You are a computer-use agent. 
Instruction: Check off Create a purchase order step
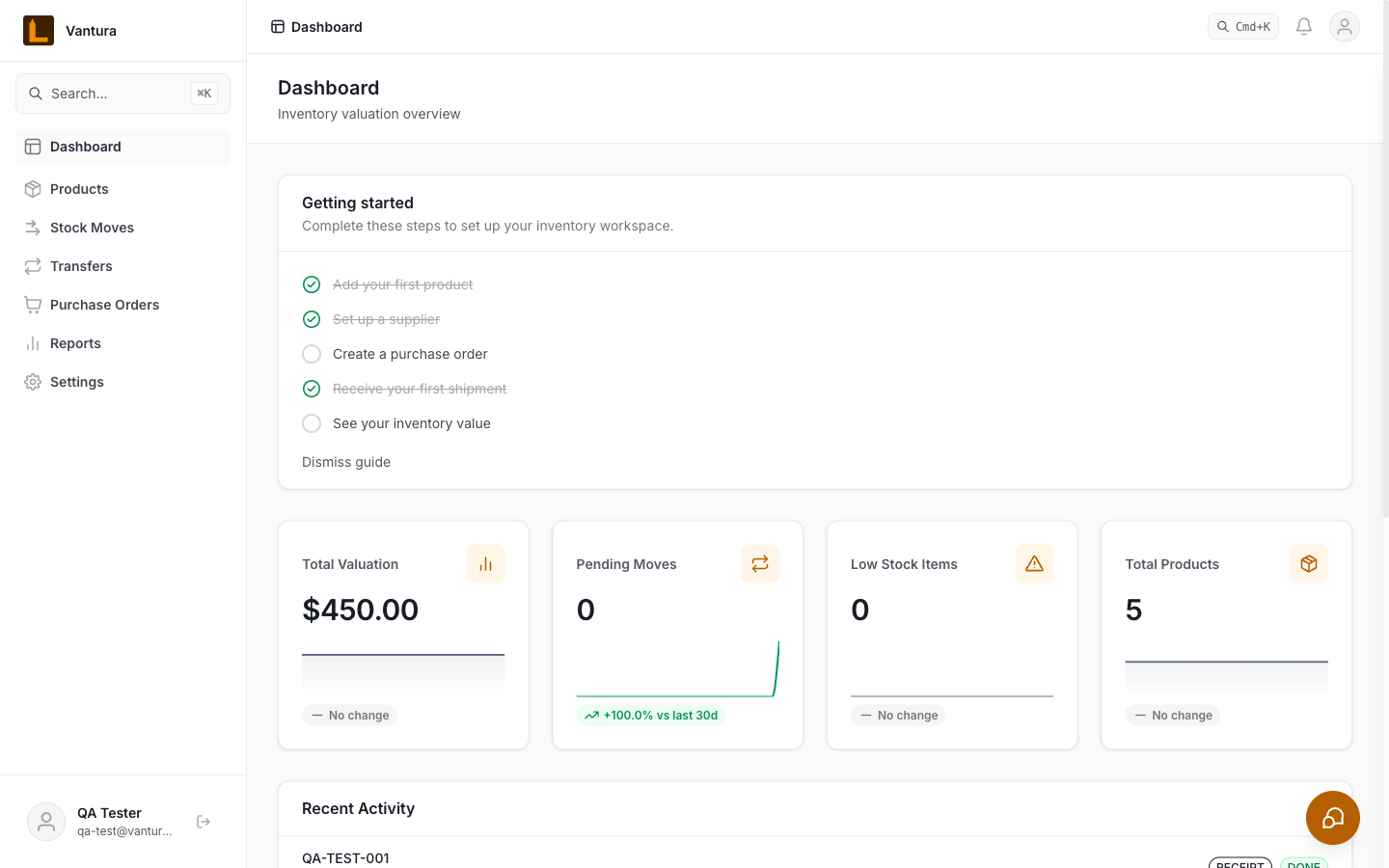point(312,354)
